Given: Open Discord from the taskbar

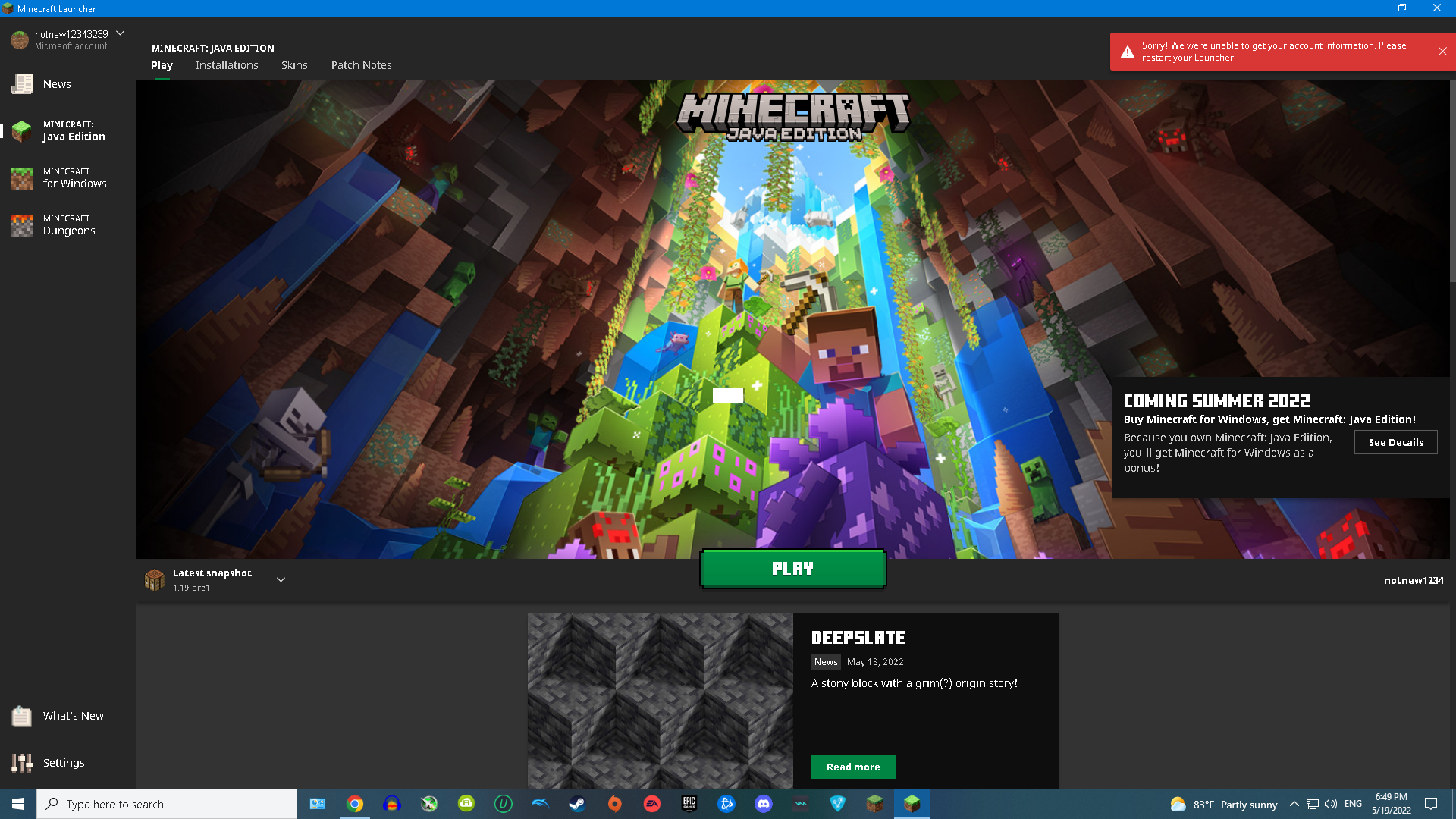Looking at the screenshot, I should pyautogui.click(x=764, y=804).
